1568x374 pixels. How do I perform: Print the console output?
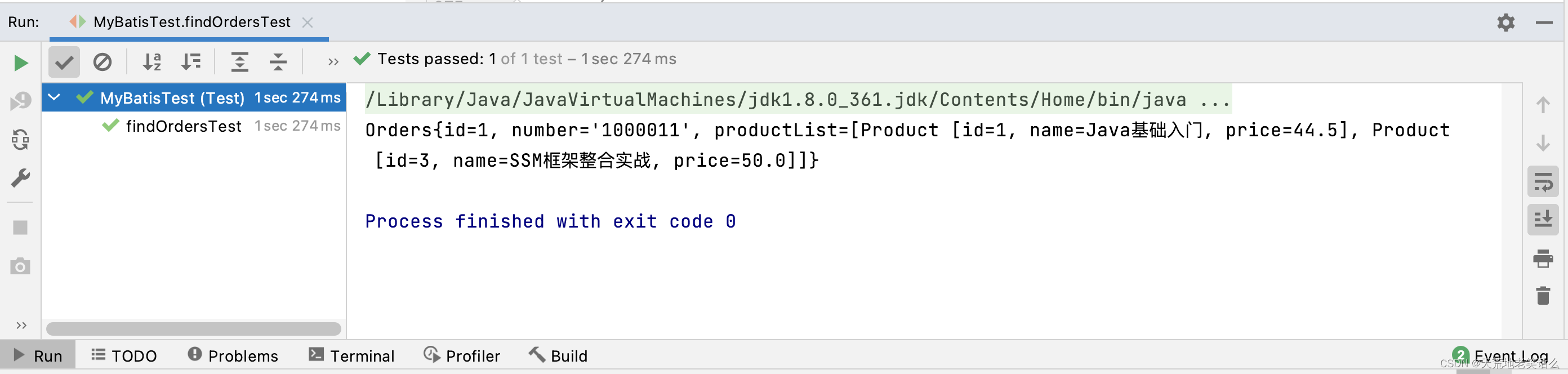pos(1543,259)
